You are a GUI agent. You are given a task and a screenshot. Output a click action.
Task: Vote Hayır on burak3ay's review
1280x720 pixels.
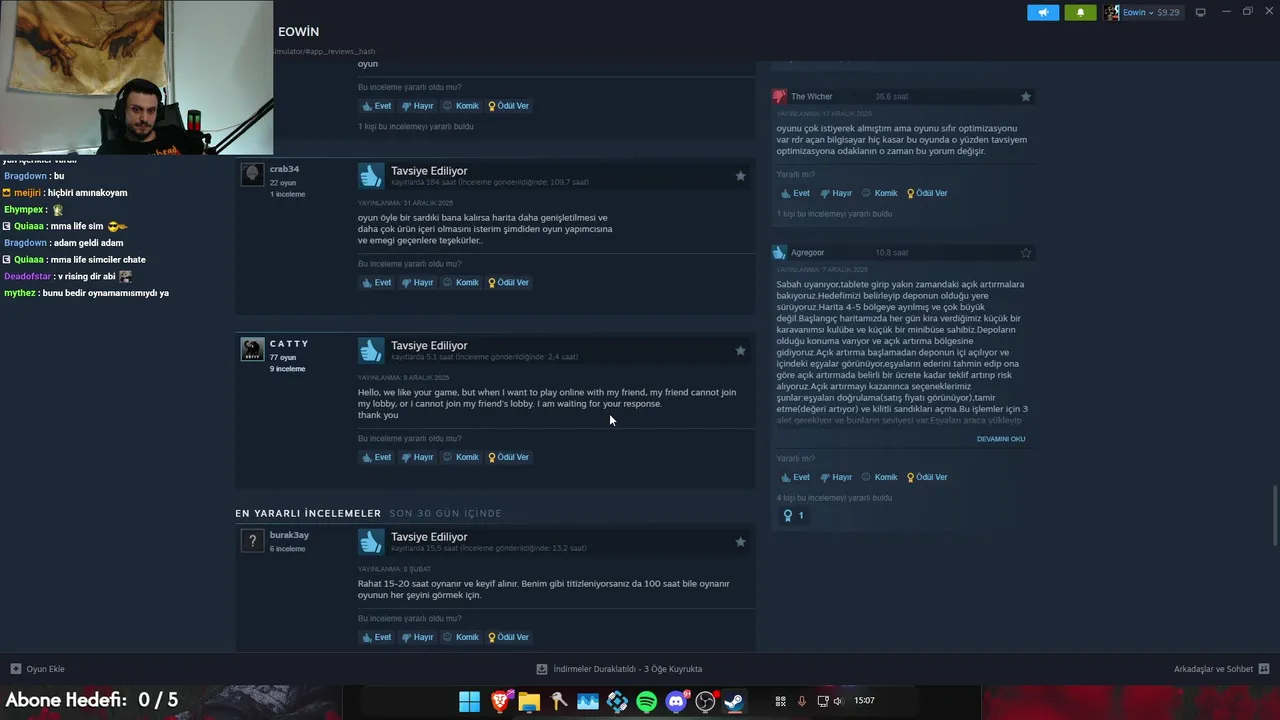(x=417, y=637)
